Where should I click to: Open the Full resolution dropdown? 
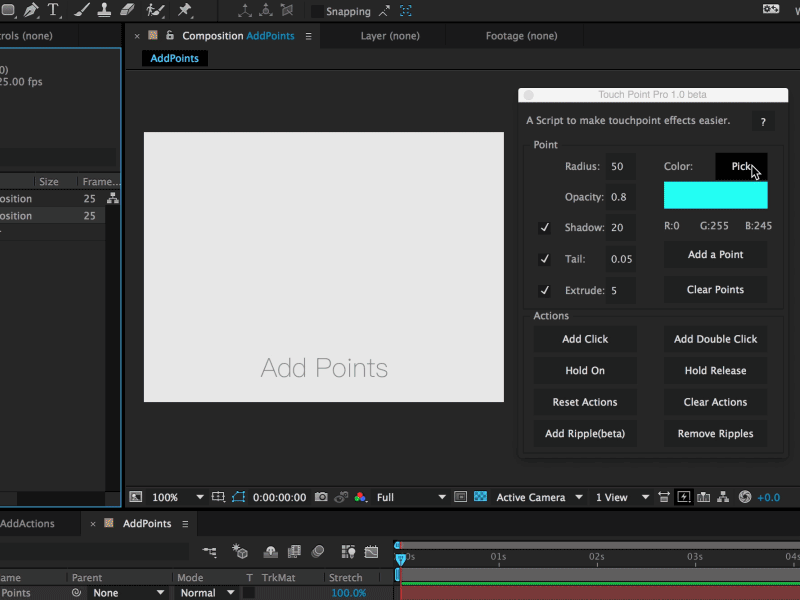[411, 497]
